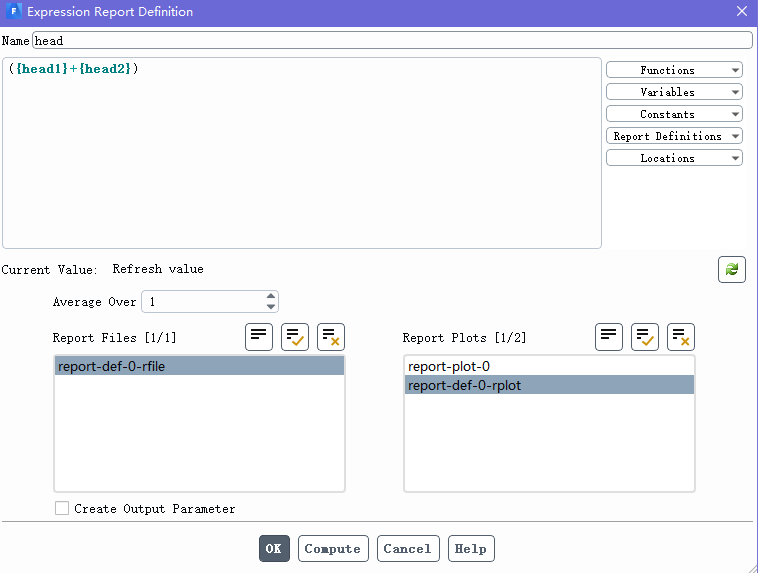This screenshot has width=758, height=573.
Task: Select report-plot-0 in Report Plots
Action: coord(449,367)
